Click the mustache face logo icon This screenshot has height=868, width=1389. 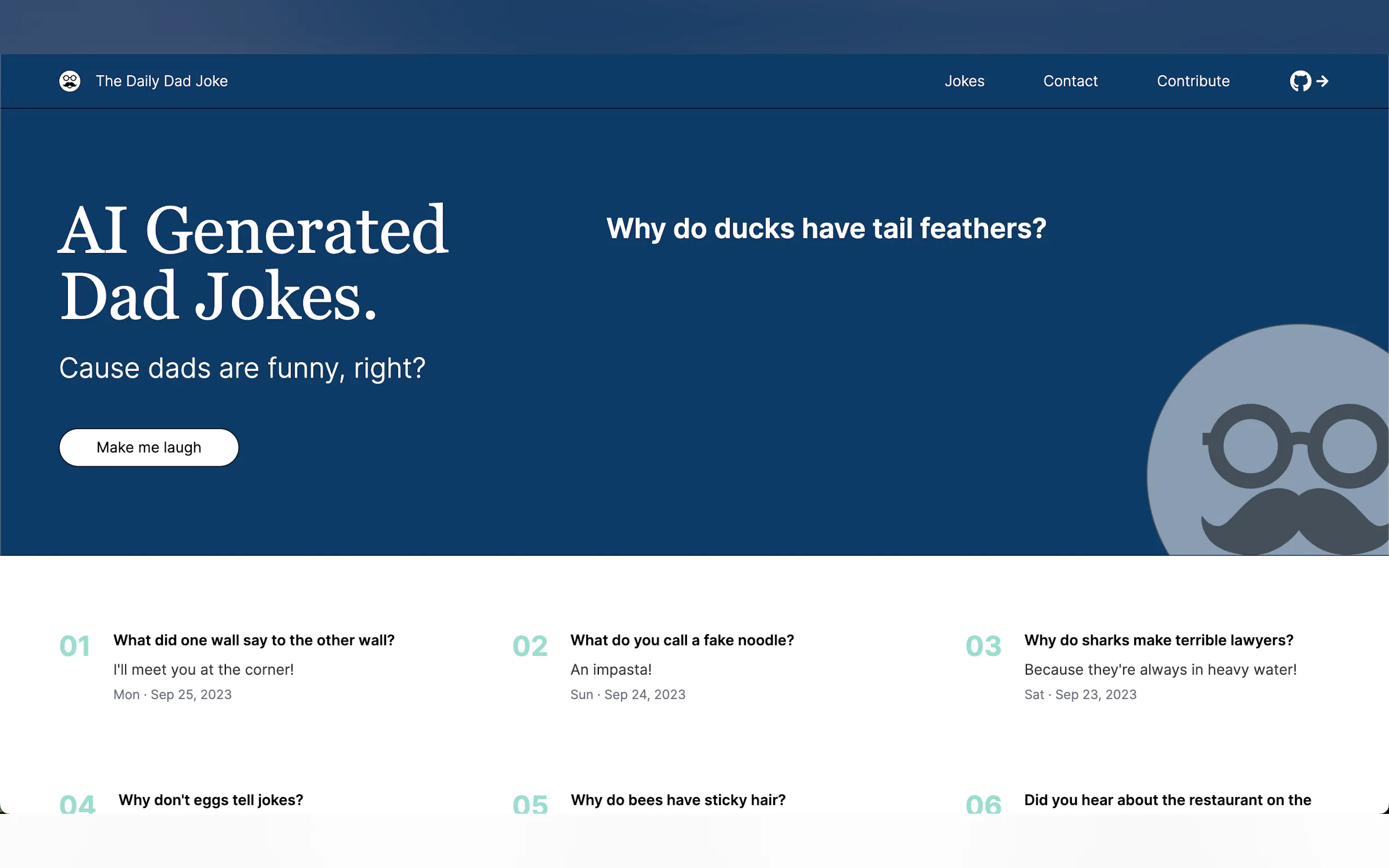coord(69,81)
